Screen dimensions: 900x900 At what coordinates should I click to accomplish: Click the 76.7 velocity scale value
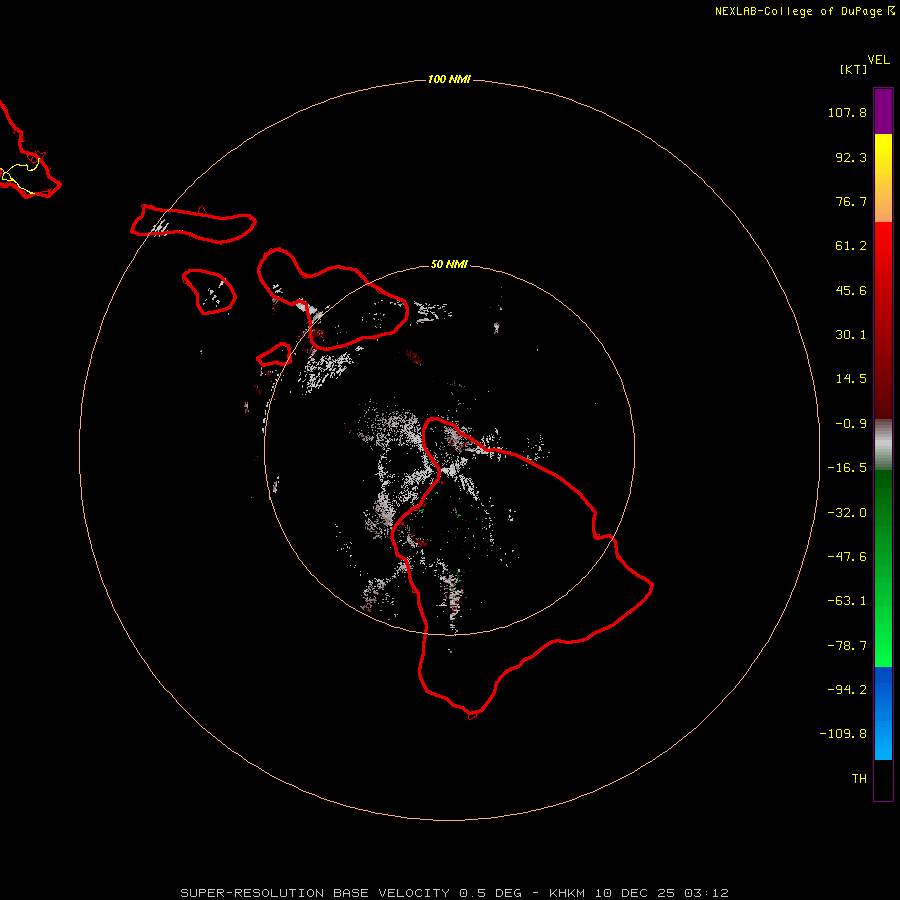pyautogui.click(x=851, y=201)
